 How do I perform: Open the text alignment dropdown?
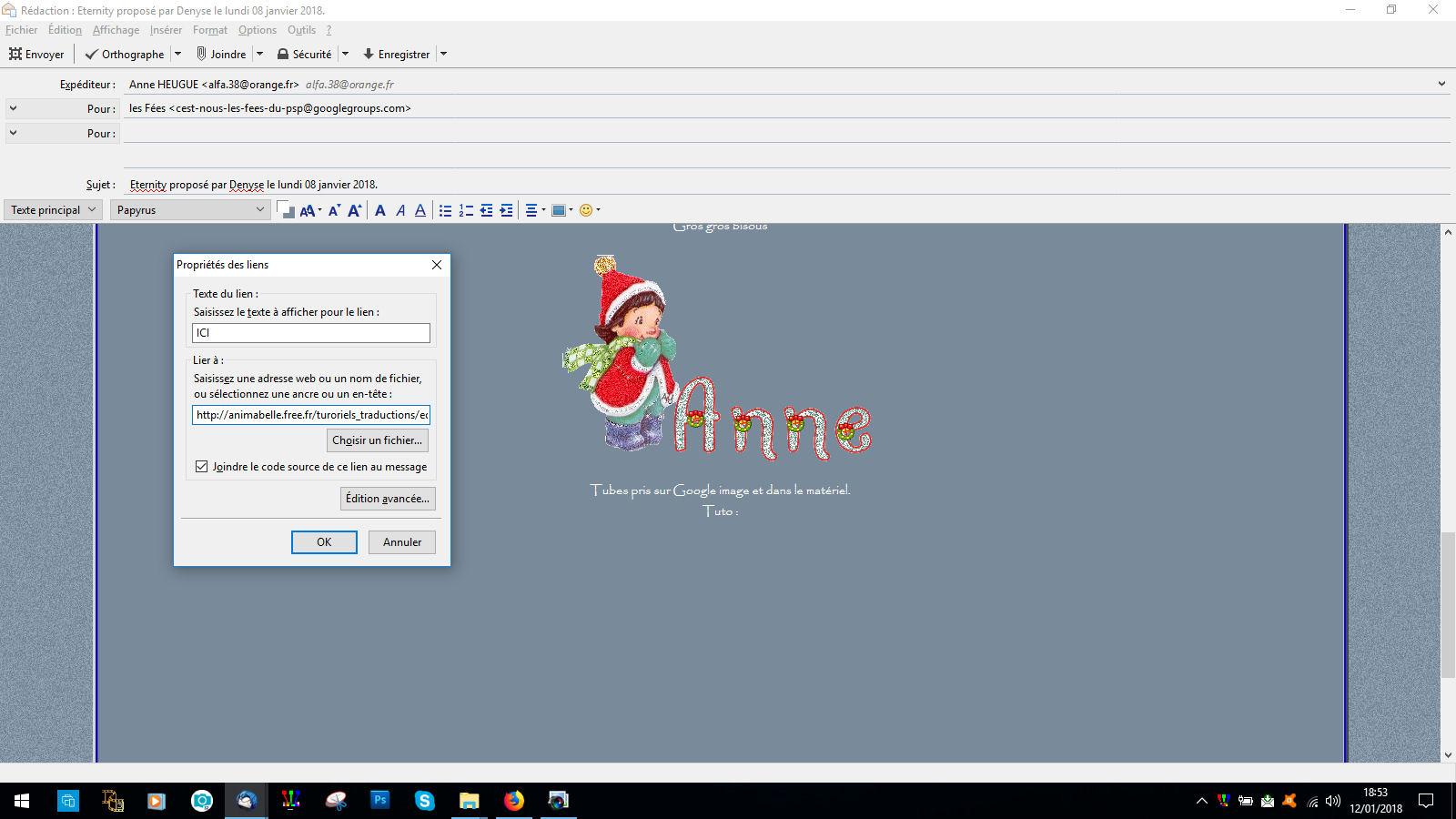pos(536,210)
